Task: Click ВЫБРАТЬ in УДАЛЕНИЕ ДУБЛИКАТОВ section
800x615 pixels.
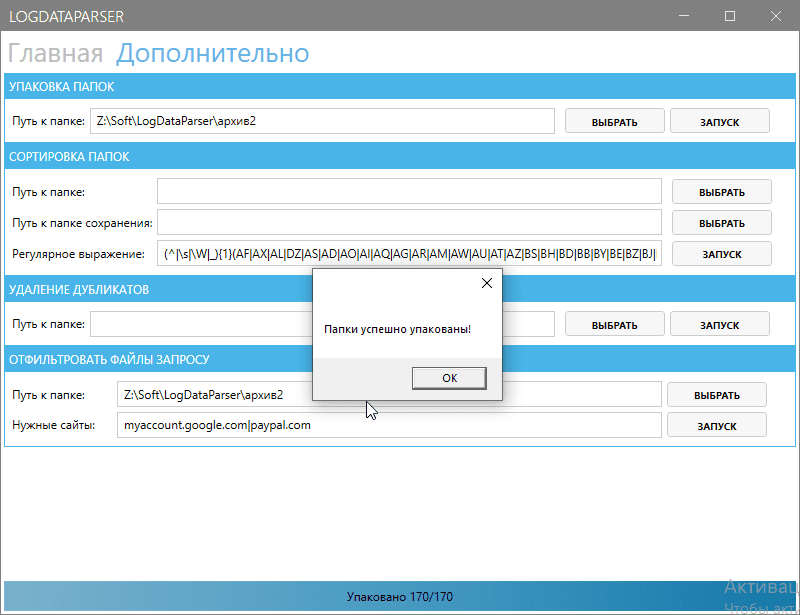Action: click(614, 323)
